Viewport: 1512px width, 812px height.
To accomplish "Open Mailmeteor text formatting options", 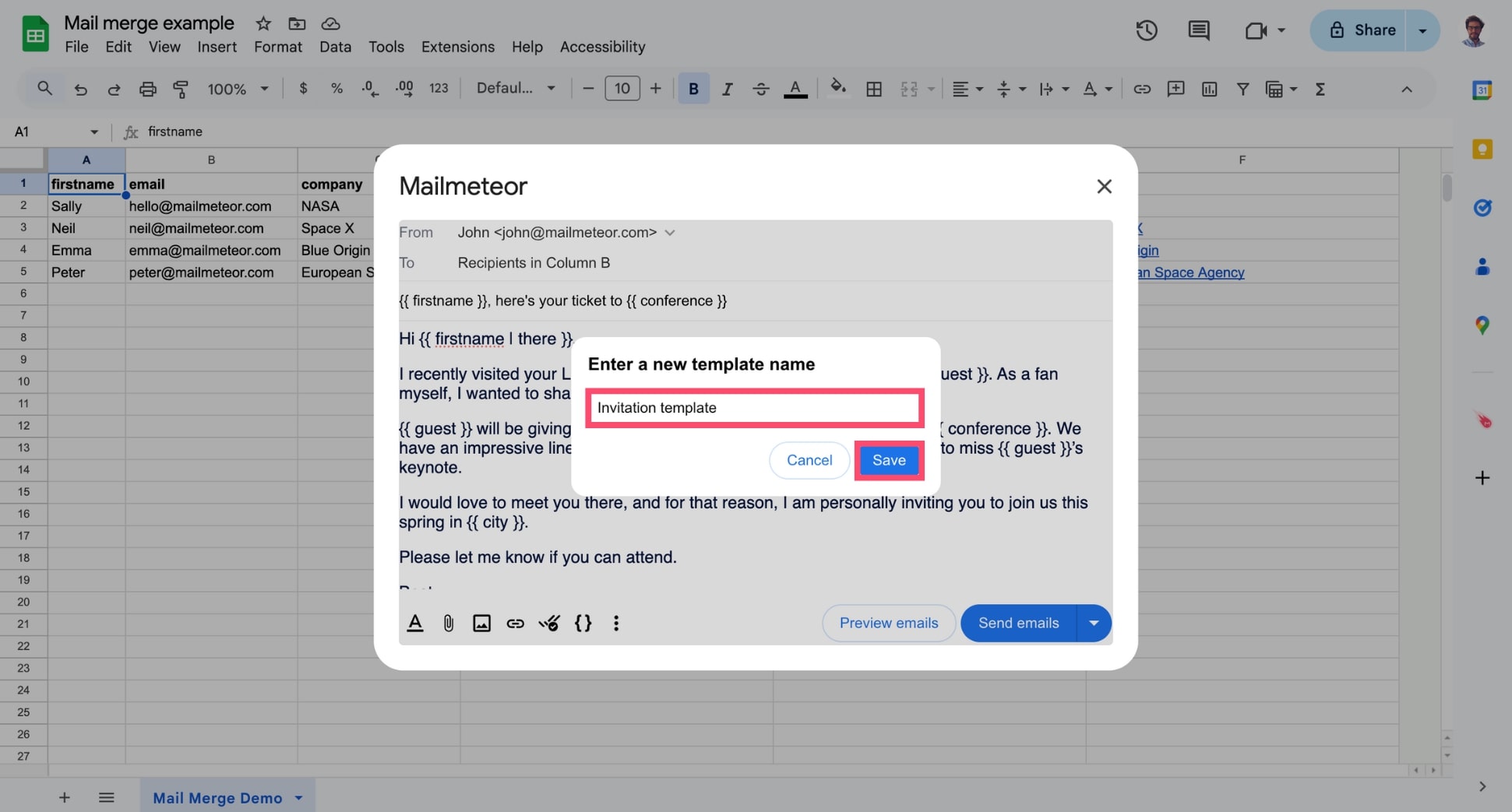I will point(415,623).
